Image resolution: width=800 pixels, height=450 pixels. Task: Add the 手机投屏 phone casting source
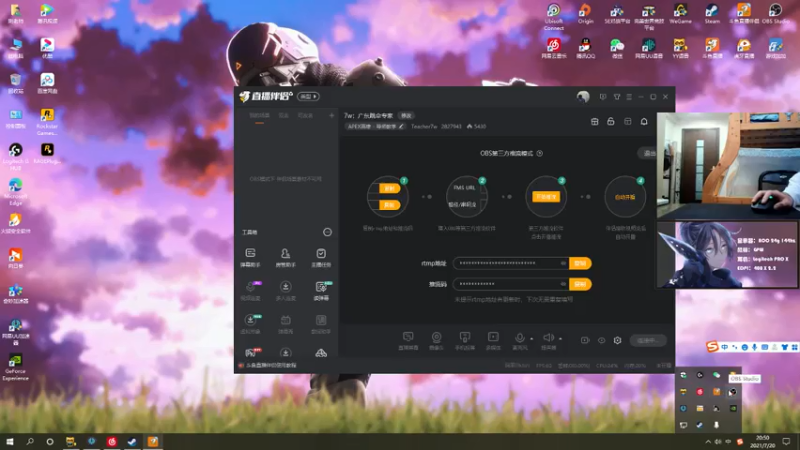[465, 340]
